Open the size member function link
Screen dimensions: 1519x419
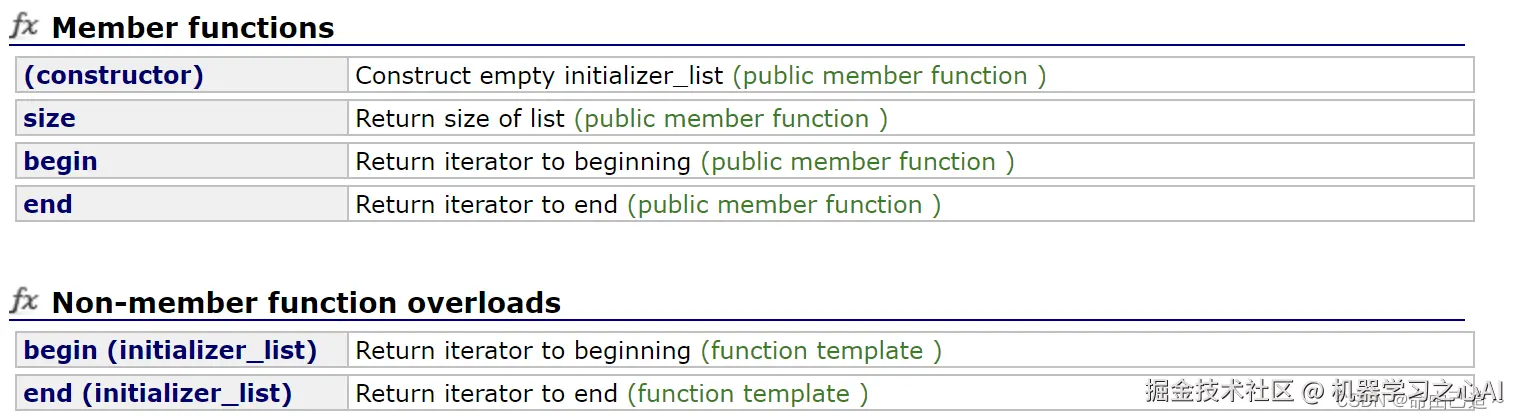[50, 119]
